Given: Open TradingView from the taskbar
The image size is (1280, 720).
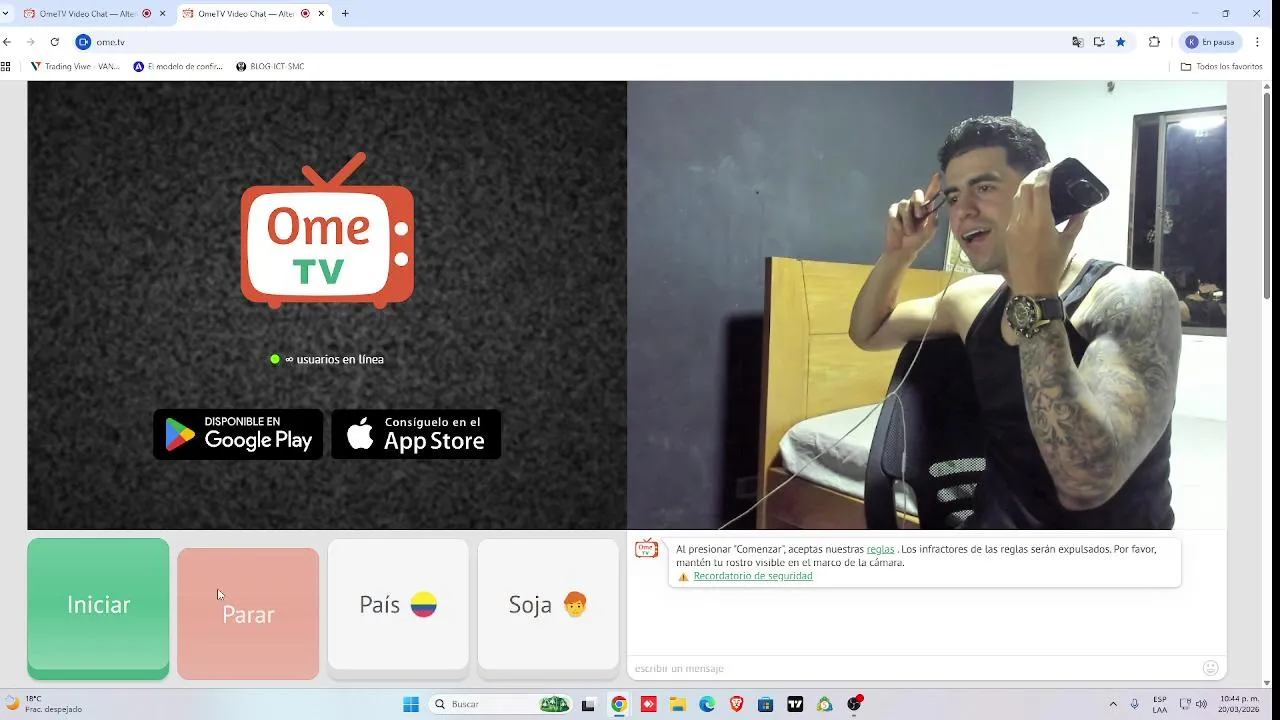Looking at the screenshot, I should (x=795, y=704).
